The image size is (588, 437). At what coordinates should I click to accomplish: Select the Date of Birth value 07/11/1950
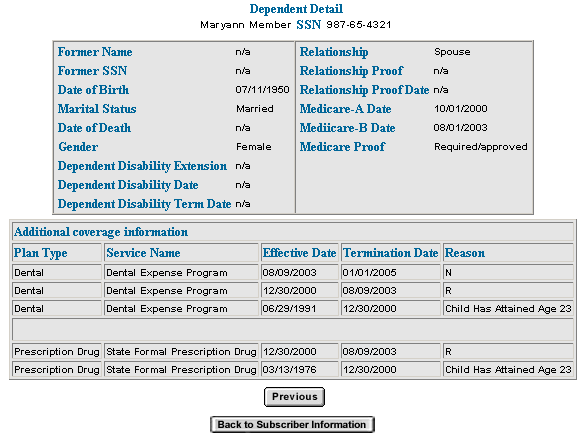click(262, 90)
